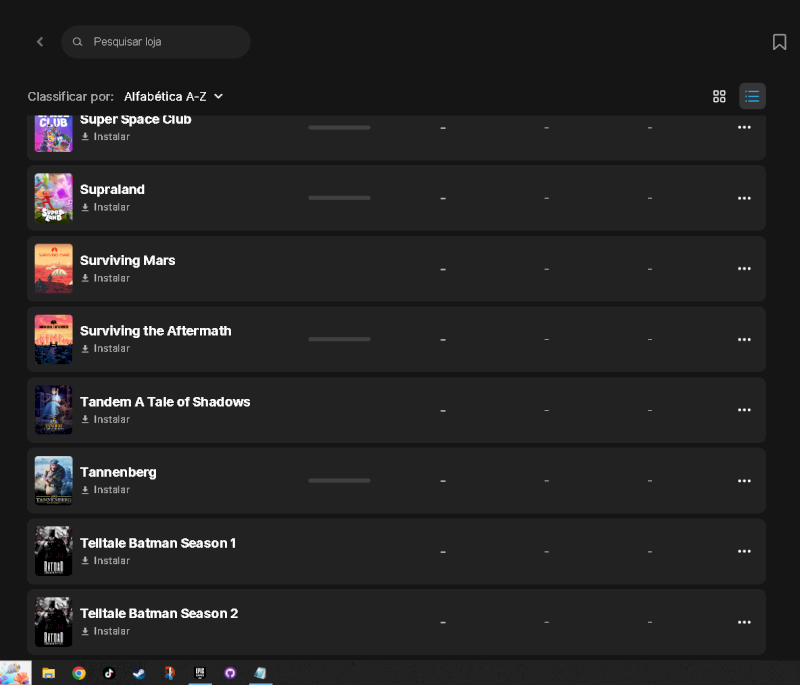800x685 pixels.
Task: Open more options for Super Space Club
Action: pyautogui.click(x=744, y=127)
